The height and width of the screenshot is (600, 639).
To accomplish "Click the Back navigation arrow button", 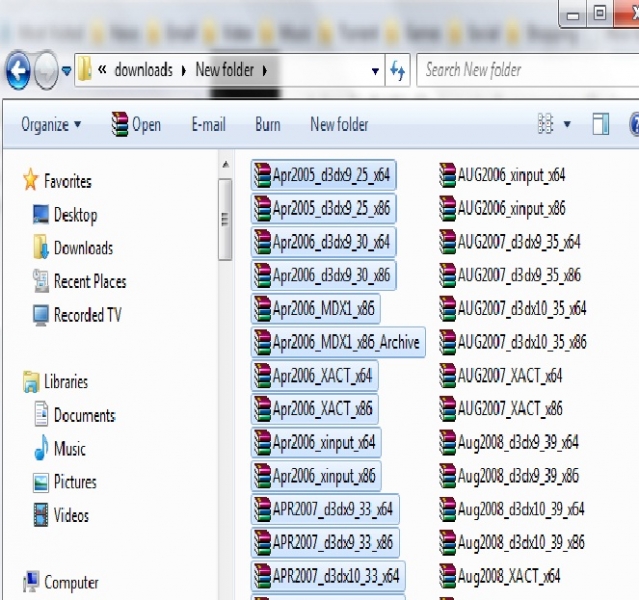I will (x=18, y=70).
